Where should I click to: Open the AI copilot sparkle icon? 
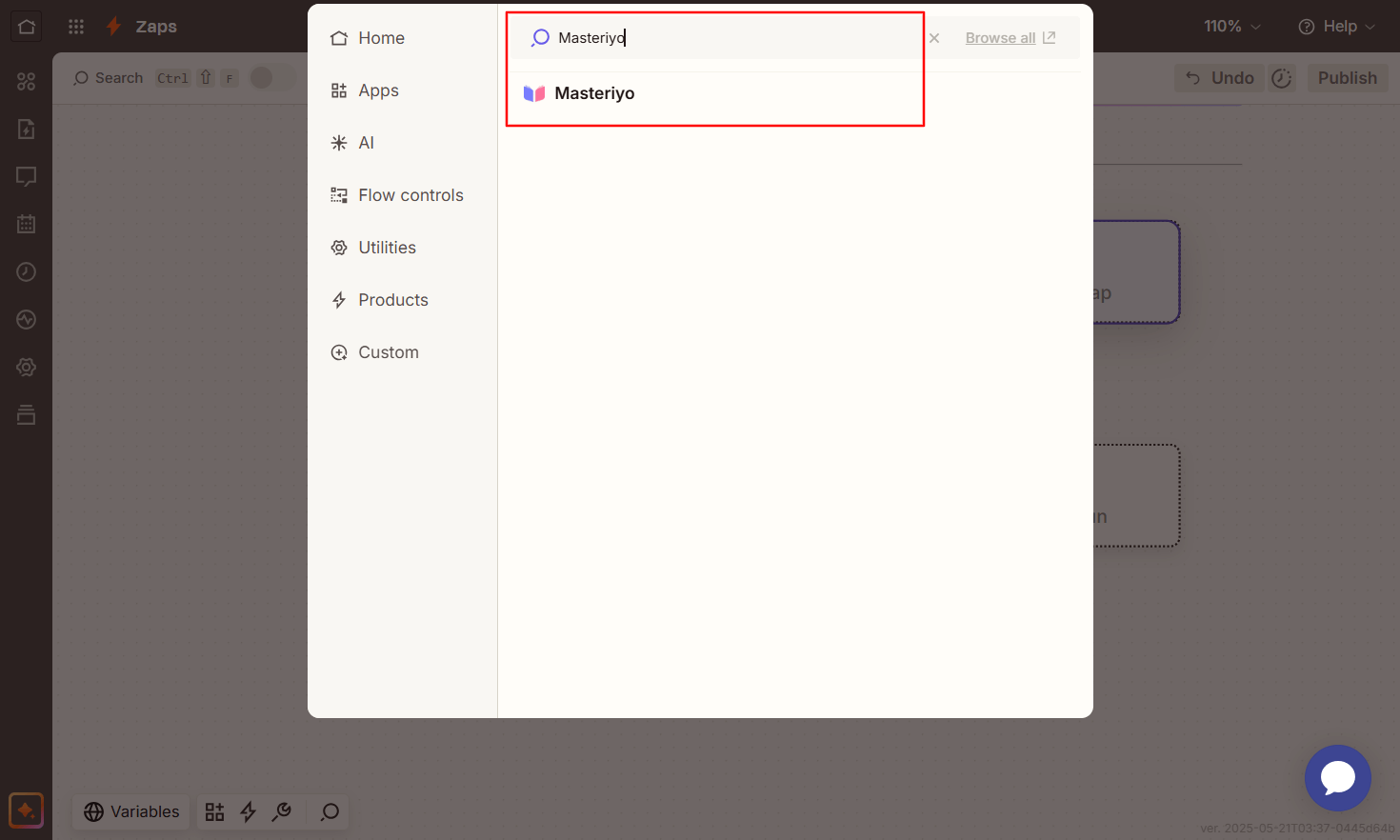coord(27,811)
